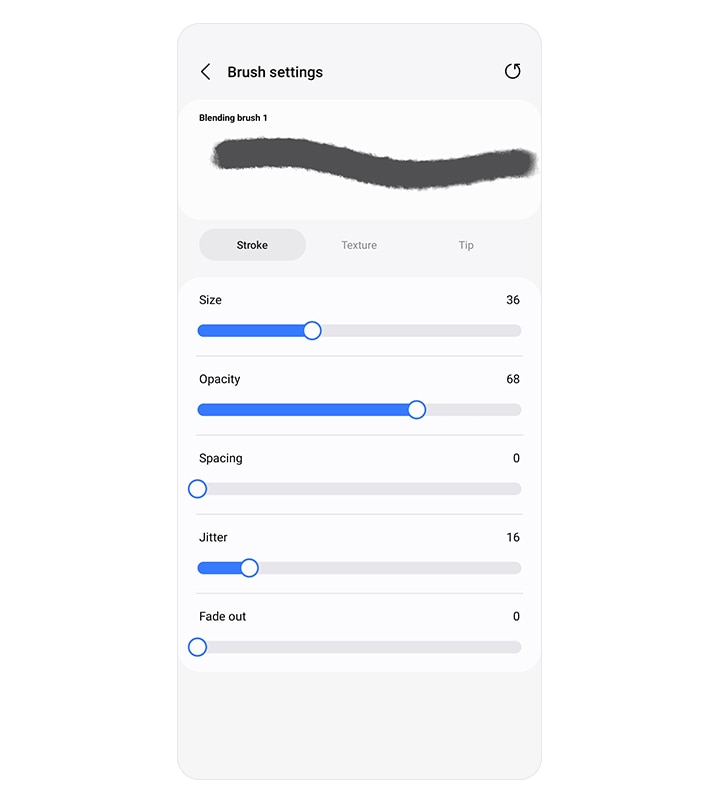
Task: Tap the reset brush settings icon
Action: point(513,71)
